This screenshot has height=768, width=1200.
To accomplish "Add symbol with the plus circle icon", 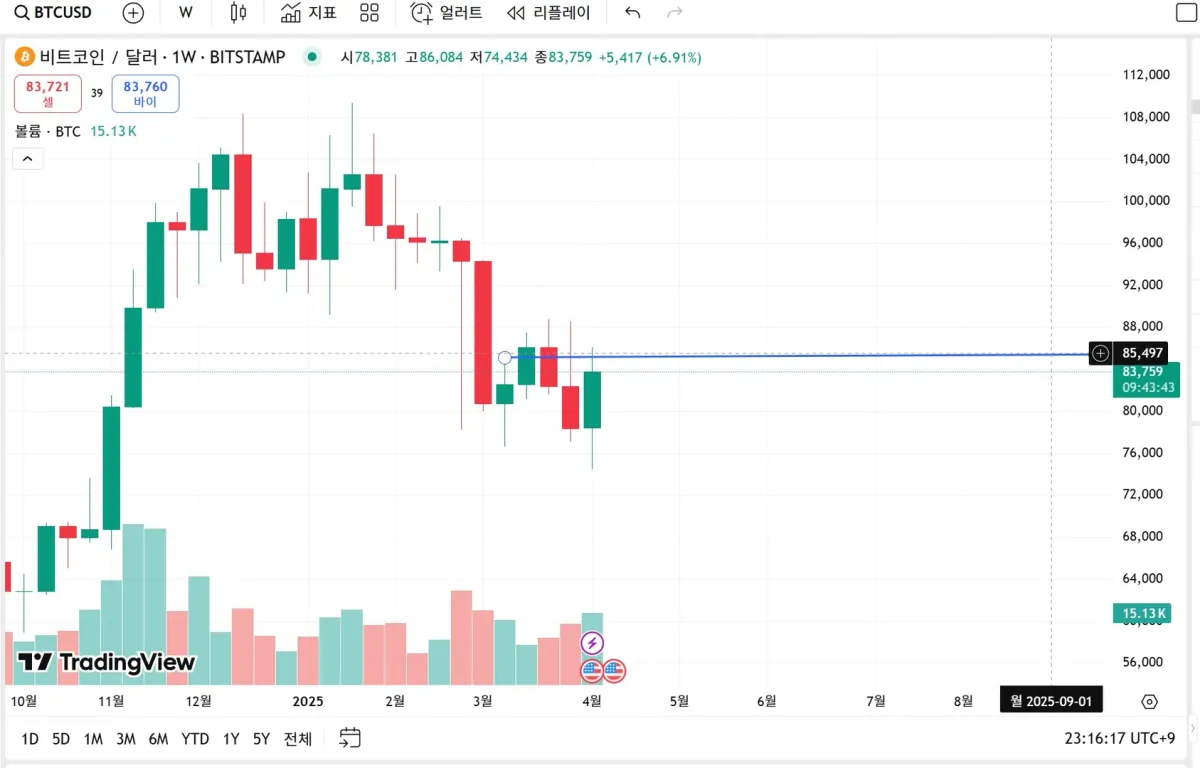I will [133, 13].
